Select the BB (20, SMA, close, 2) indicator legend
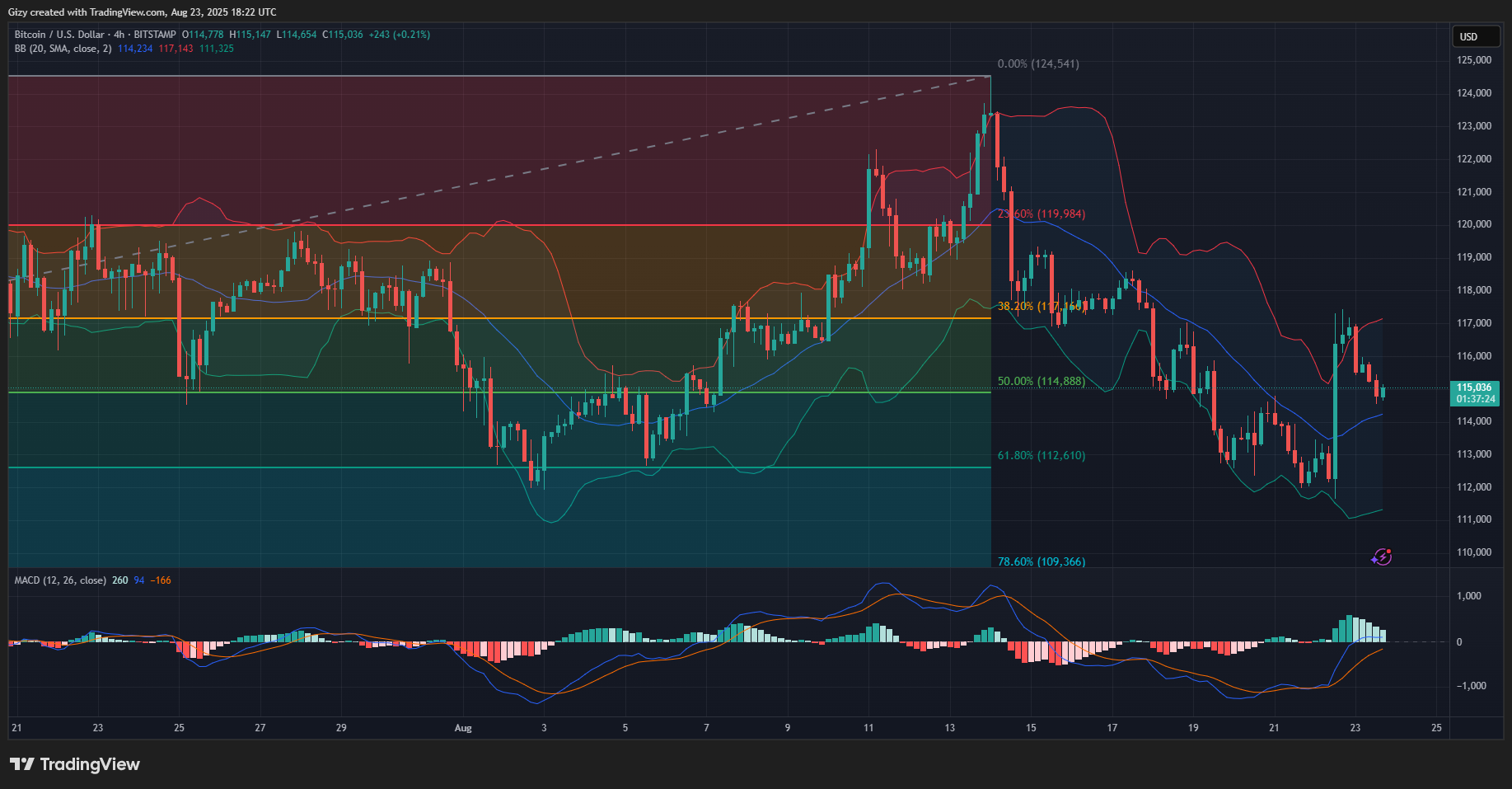This screenshot has width=1512, height=789. (63, 49)
